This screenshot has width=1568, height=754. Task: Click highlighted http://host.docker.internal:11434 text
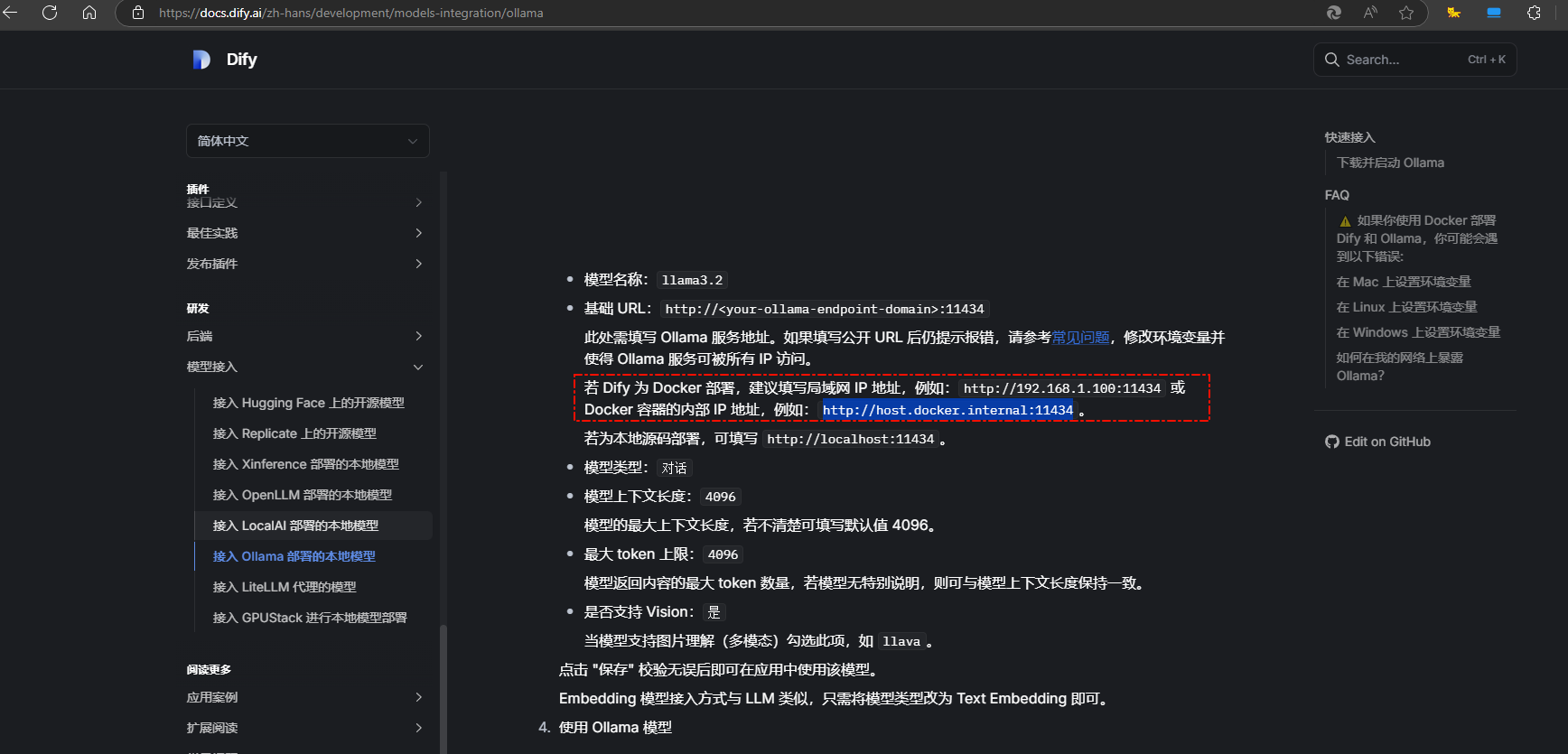pyautogui.click(x=947, y=410)
